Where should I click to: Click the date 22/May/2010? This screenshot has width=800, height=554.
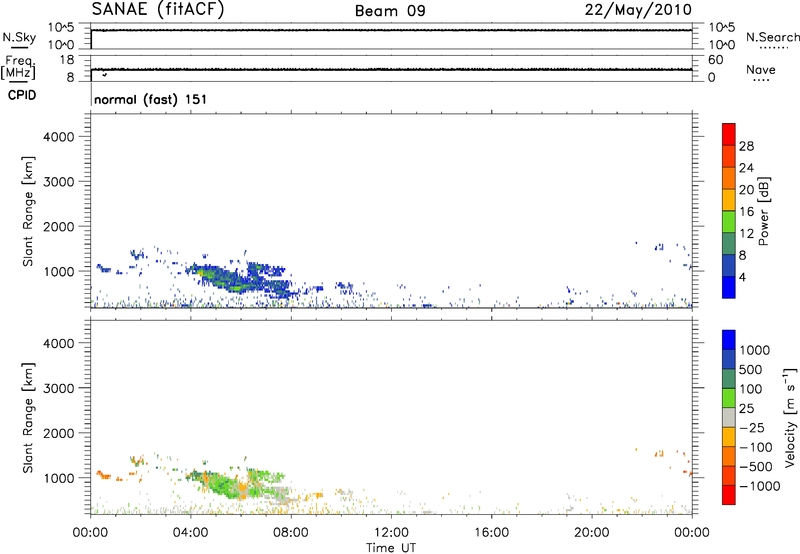coord(638,10)
